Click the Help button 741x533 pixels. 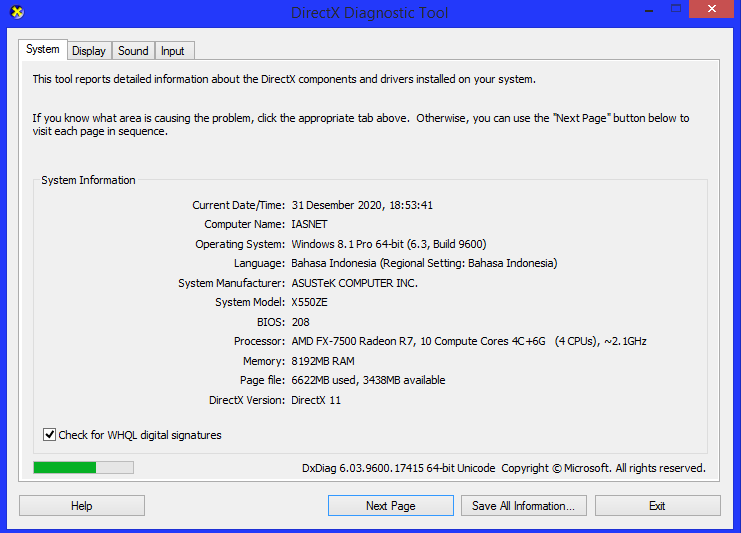click(82, 506)
